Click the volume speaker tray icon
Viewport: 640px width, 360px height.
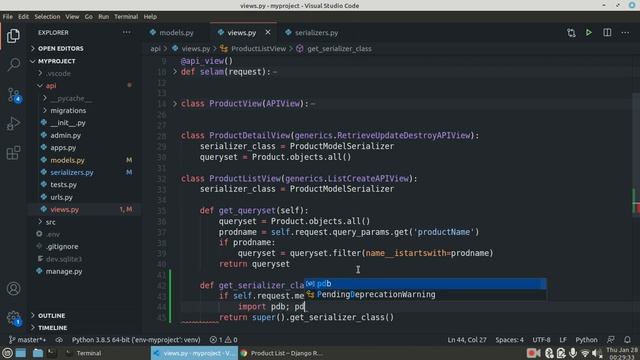[597, 353]
